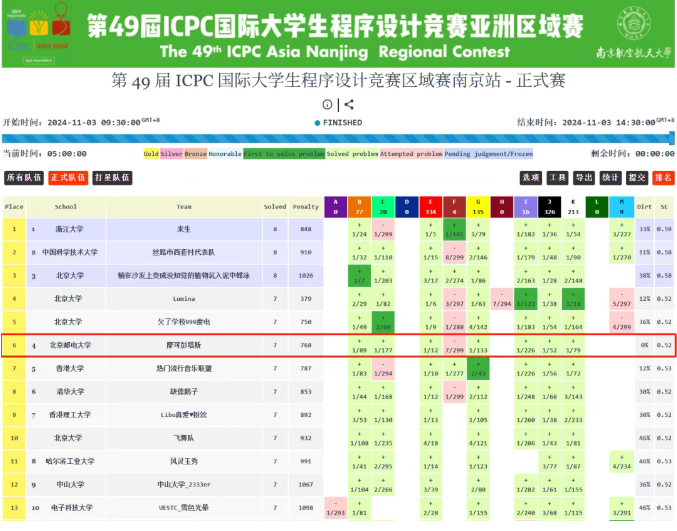Select the 打星队伍 filter tab

[112, 177]
